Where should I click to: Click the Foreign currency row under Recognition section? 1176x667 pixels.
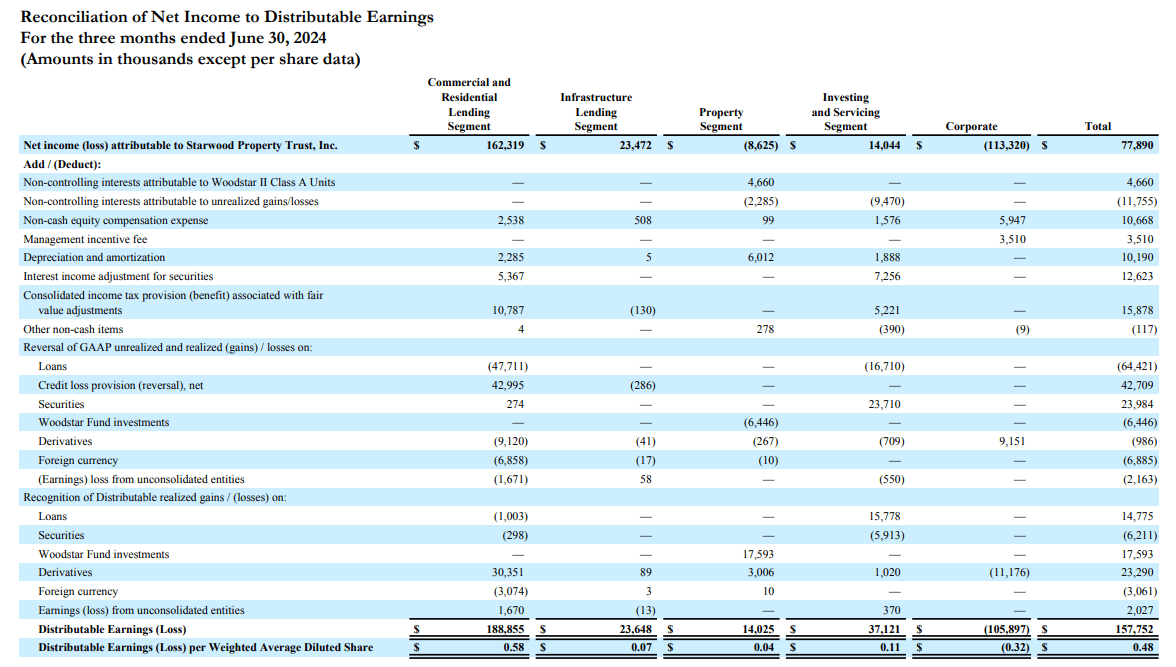click(81, 591)
